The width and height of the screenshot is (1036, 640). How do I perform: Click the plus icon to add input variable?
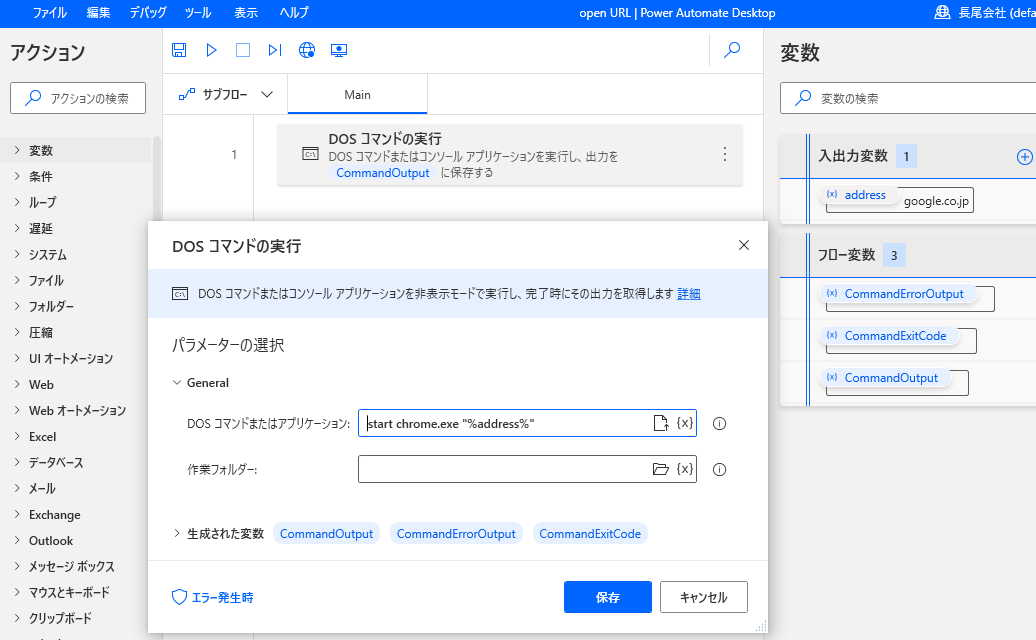[1024, 156]
